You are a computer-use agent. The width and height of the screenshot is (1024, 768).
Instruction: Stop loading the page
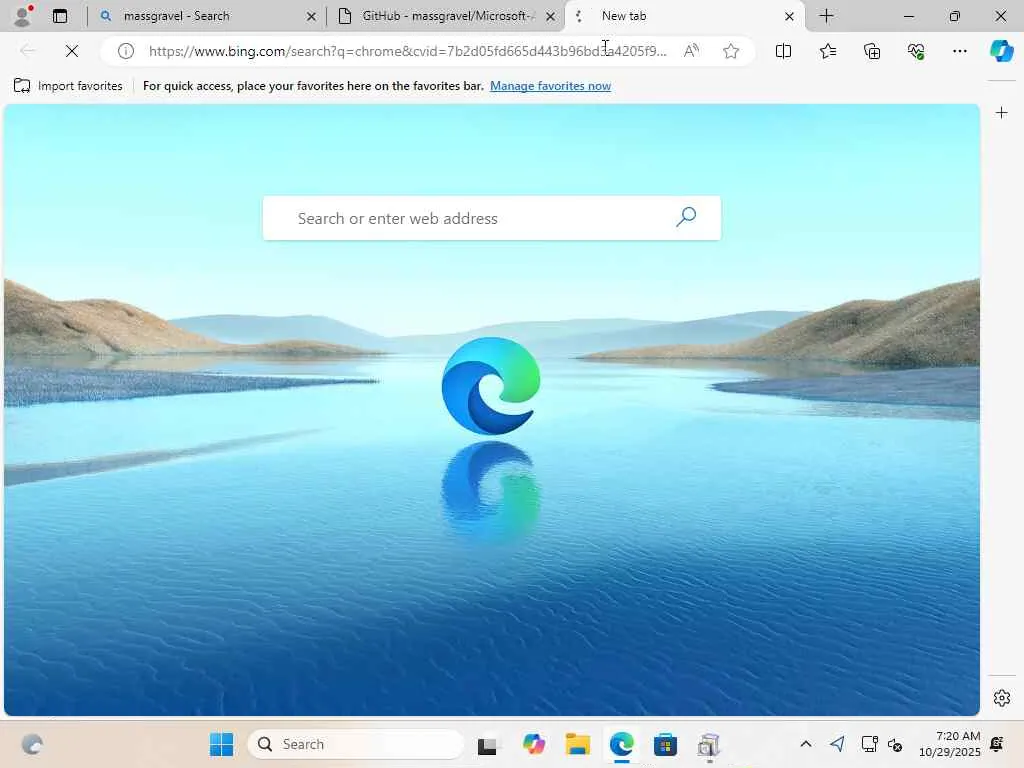pyautogui.click(x=72, y=50)
